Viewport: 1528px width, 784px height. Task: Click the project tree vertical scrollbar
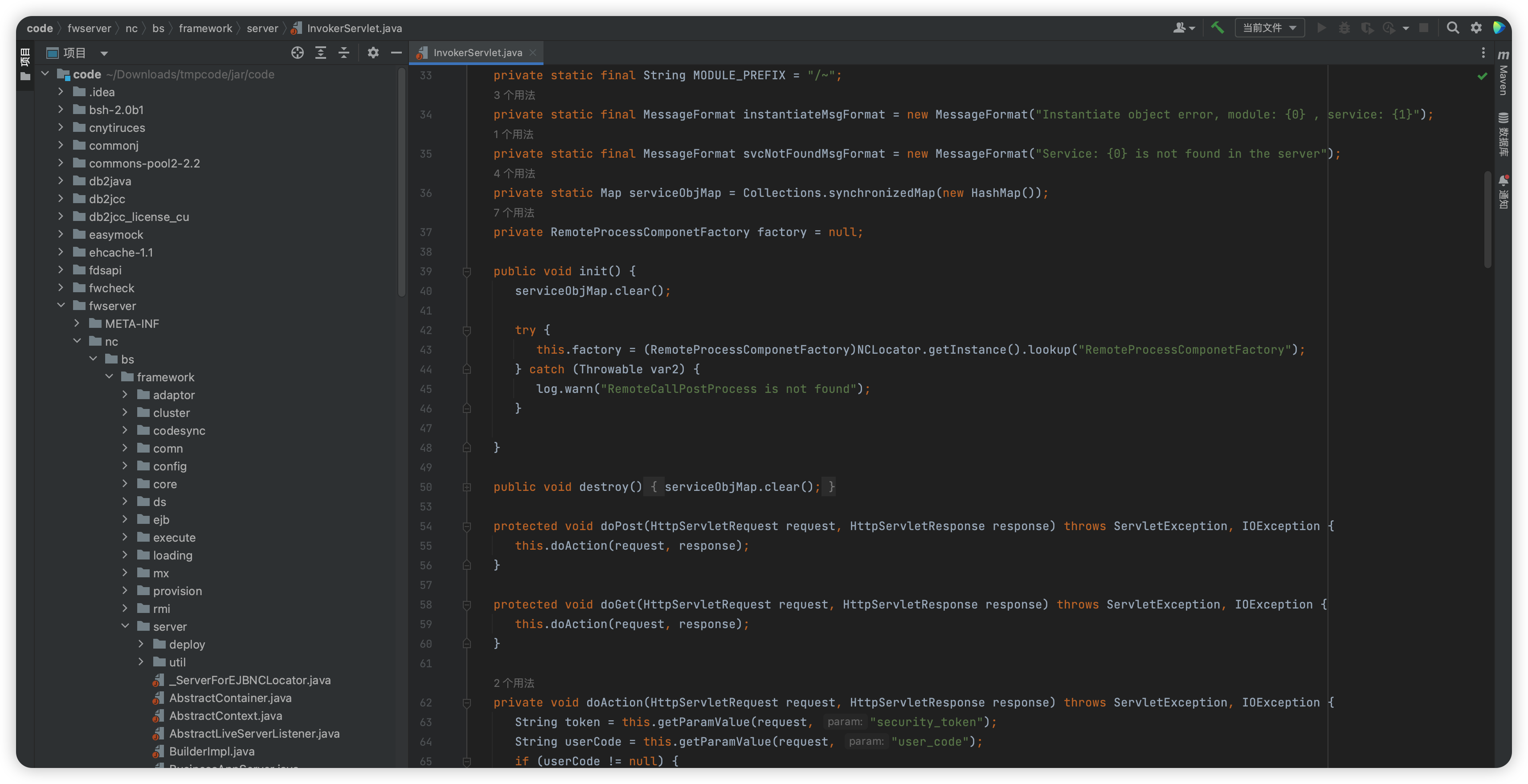pos(401,183)
